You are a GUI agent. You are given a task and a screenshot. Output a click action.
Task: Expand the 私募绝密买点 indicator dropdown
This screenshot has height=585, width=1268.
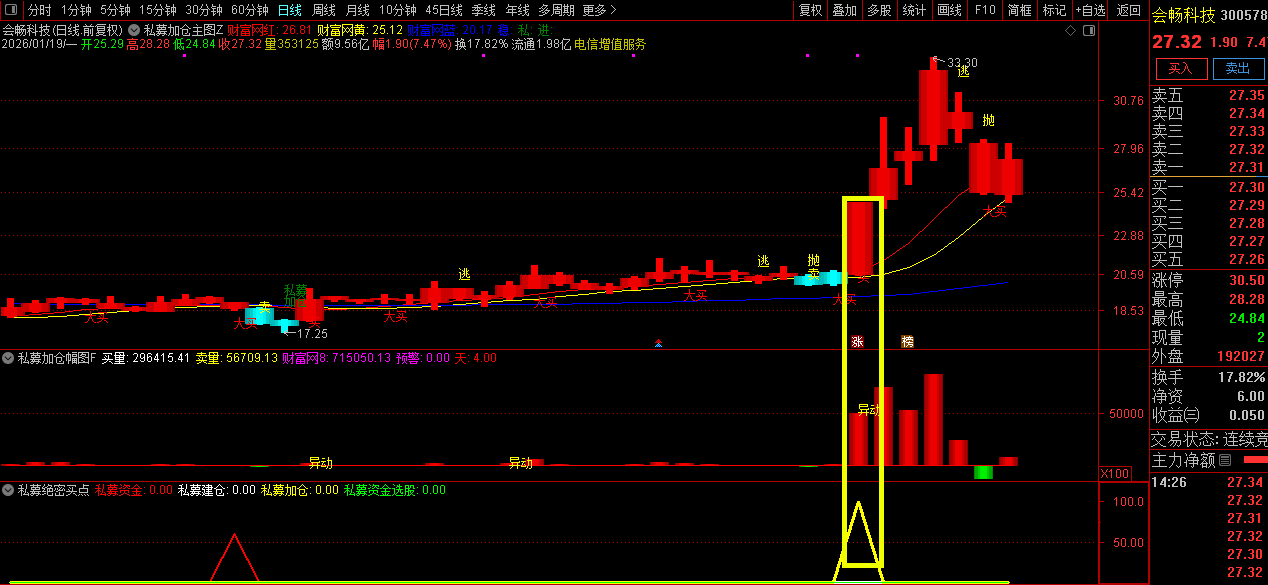coord(8,490)
